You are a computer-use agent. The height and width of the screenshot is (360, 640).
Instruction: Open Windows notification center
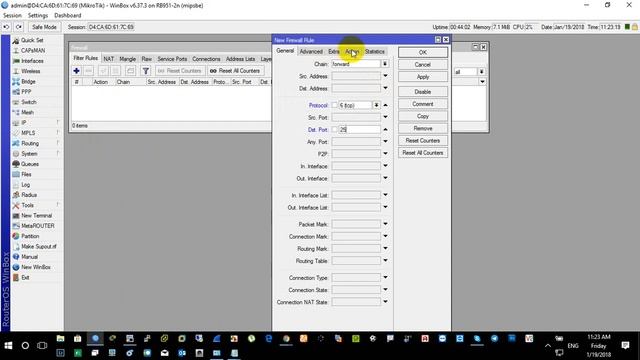[625, 345]
